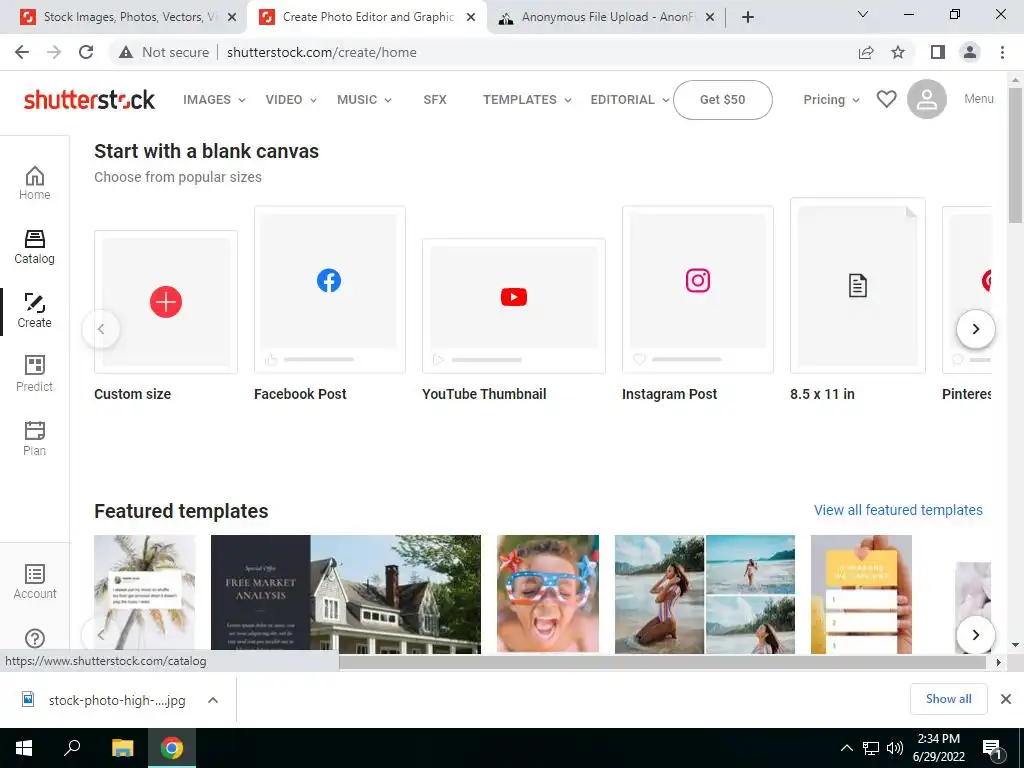Choose the Instagram Post canvas icon
The height and width of the screenshot is (768, 1024).
[x=697, y=281]
